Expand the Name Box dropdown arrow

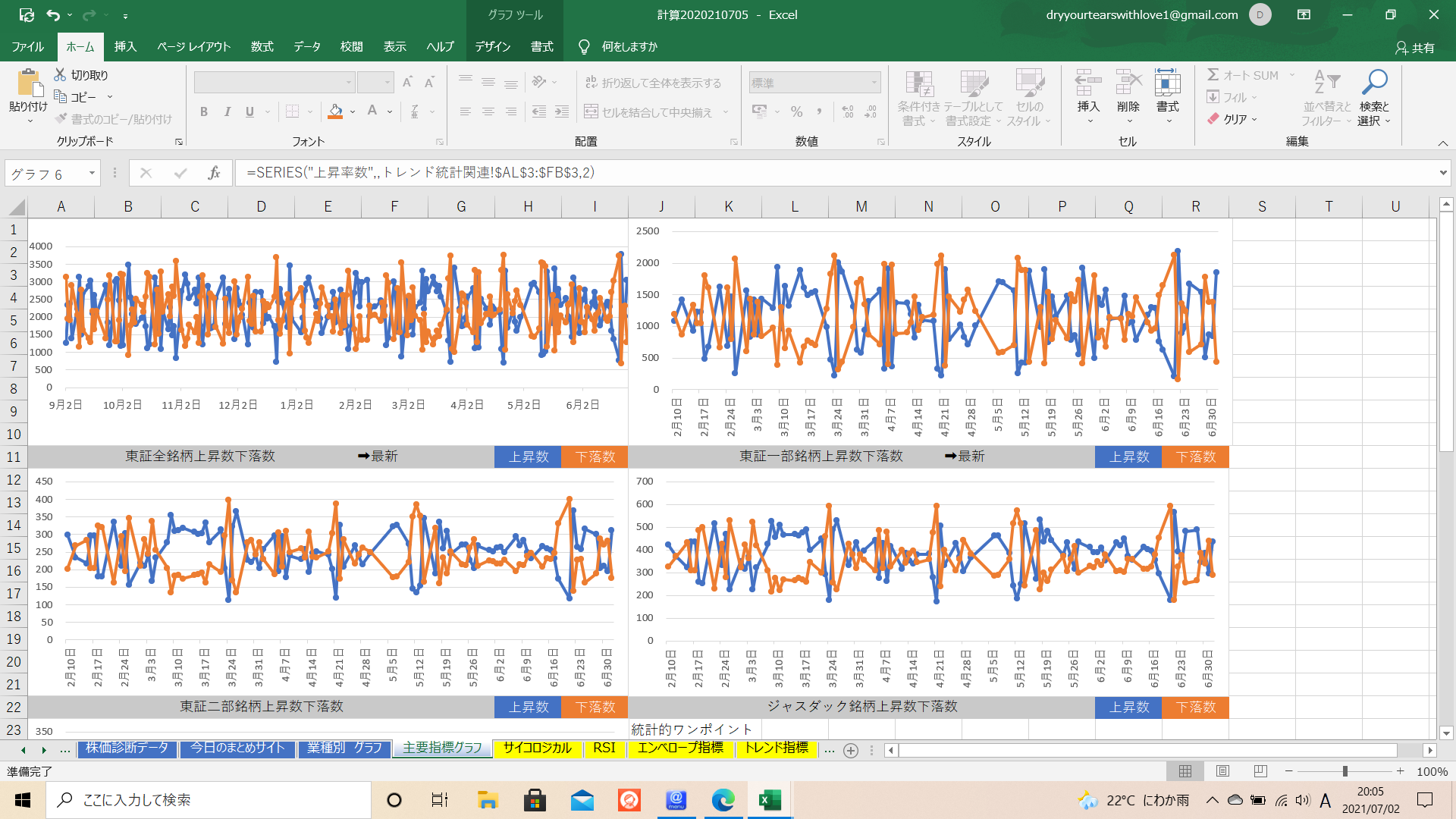click(92, 174)
